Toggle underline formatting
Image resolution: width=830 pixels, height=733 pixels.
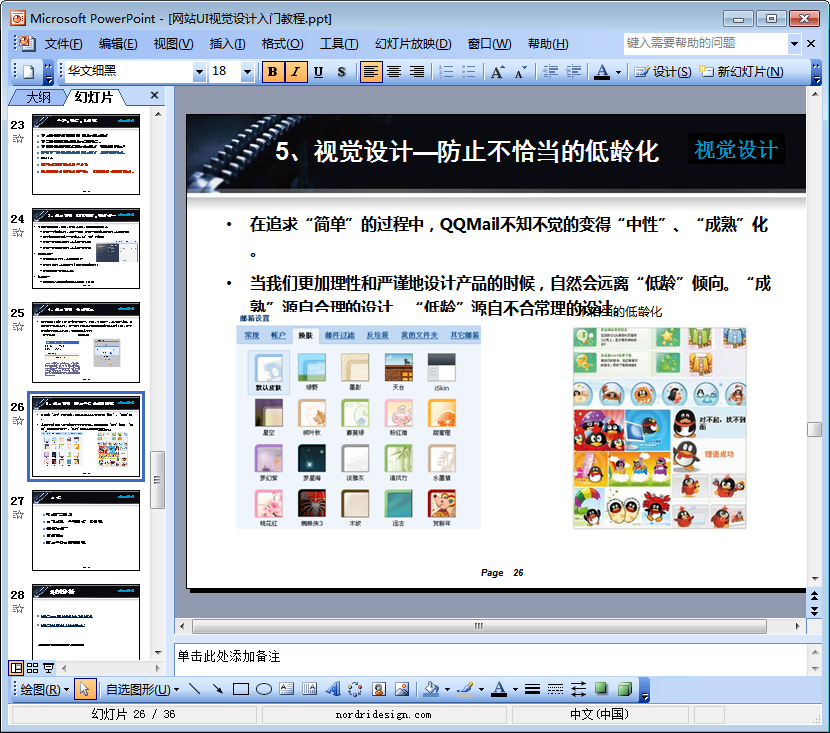click(318, 71)
